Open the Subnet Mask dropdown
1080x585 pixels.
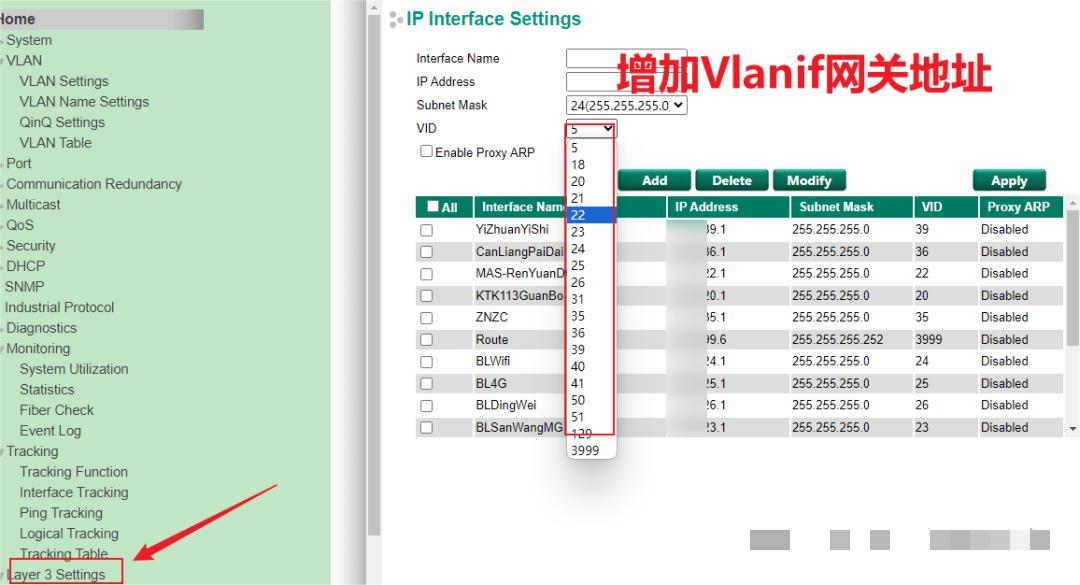(x=626, y=105)
